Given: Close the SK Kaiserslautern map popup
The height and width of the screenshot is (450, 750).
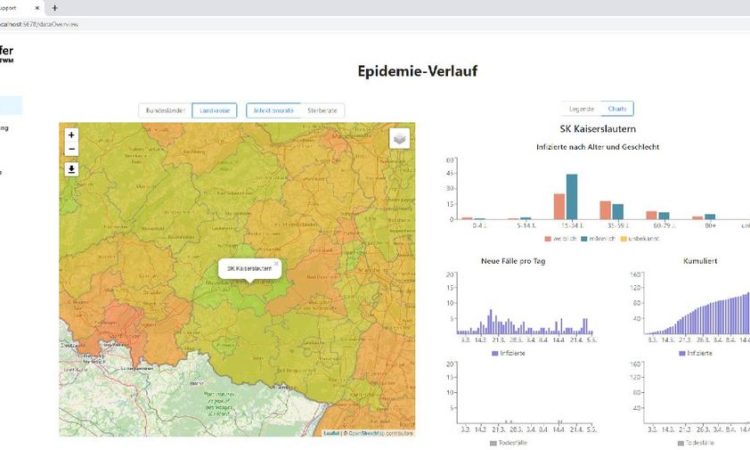Looking at the screenshot, I should point(277,263).
